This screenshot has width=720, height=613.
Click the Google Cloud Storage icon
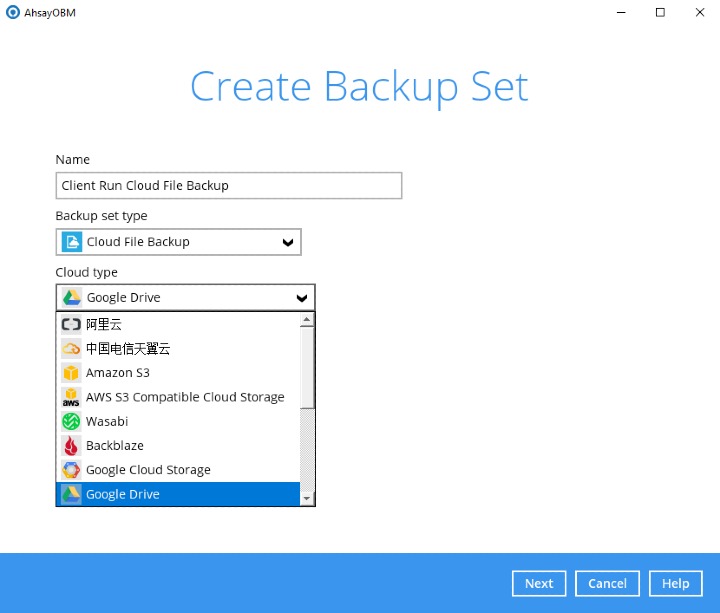pos(71,470)
